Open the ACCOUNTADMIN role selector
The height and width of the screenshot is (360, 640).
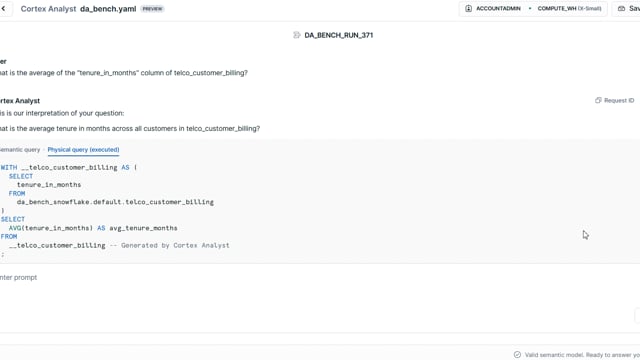point(494,9)
